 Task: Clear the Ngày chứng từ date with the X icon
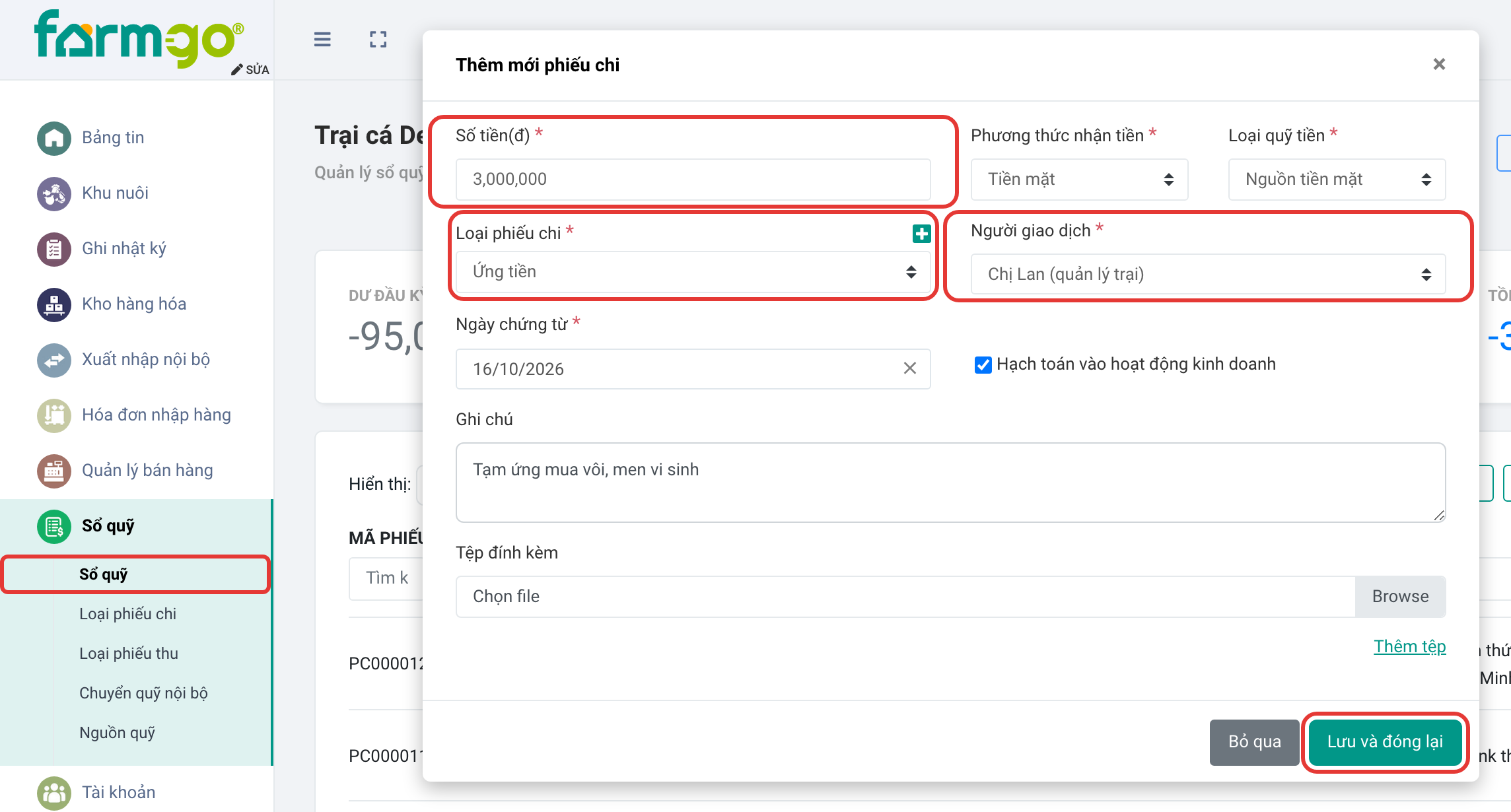click(x=910, y=368)
